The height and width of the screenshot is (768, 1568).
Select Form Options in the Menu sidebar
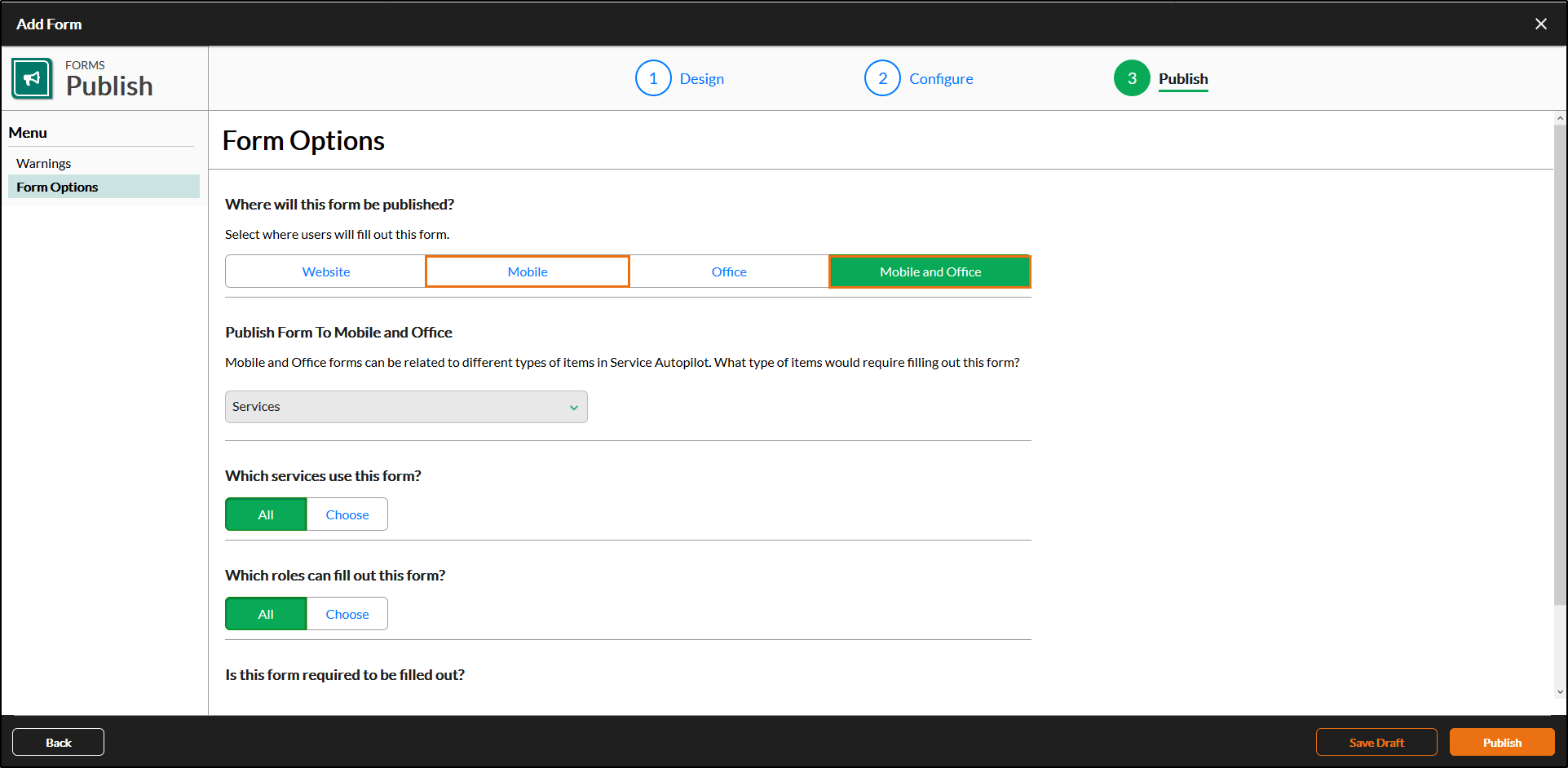coord(104,187)
